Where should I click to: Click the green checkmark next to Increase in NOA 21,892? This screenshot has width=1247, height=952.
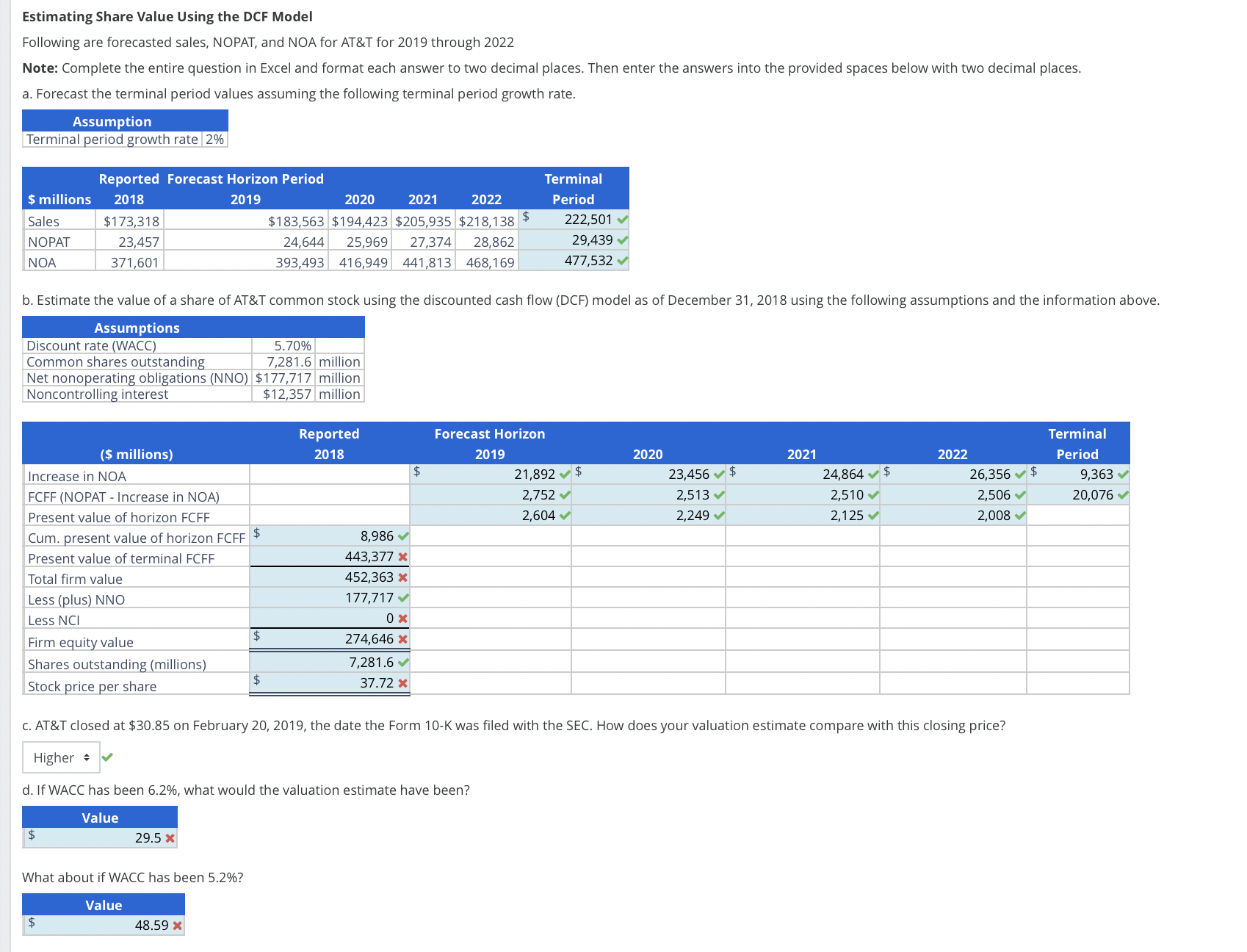[563, 474]
